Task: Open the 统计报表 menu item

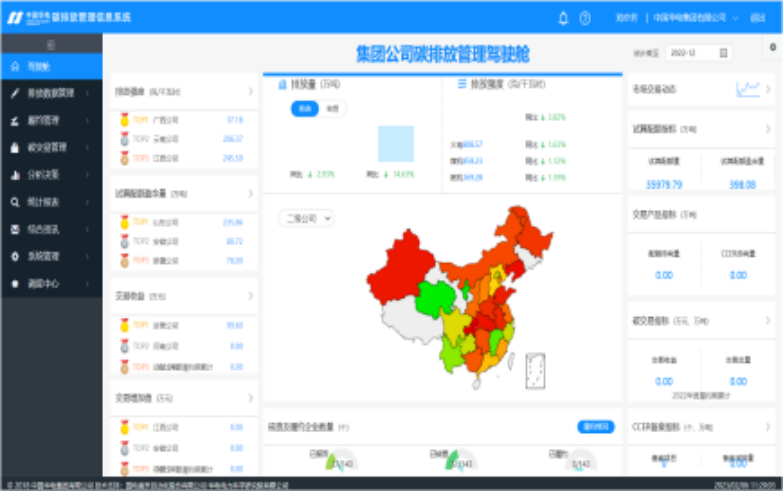Action: pyautogui.click(x=51, y=202)
